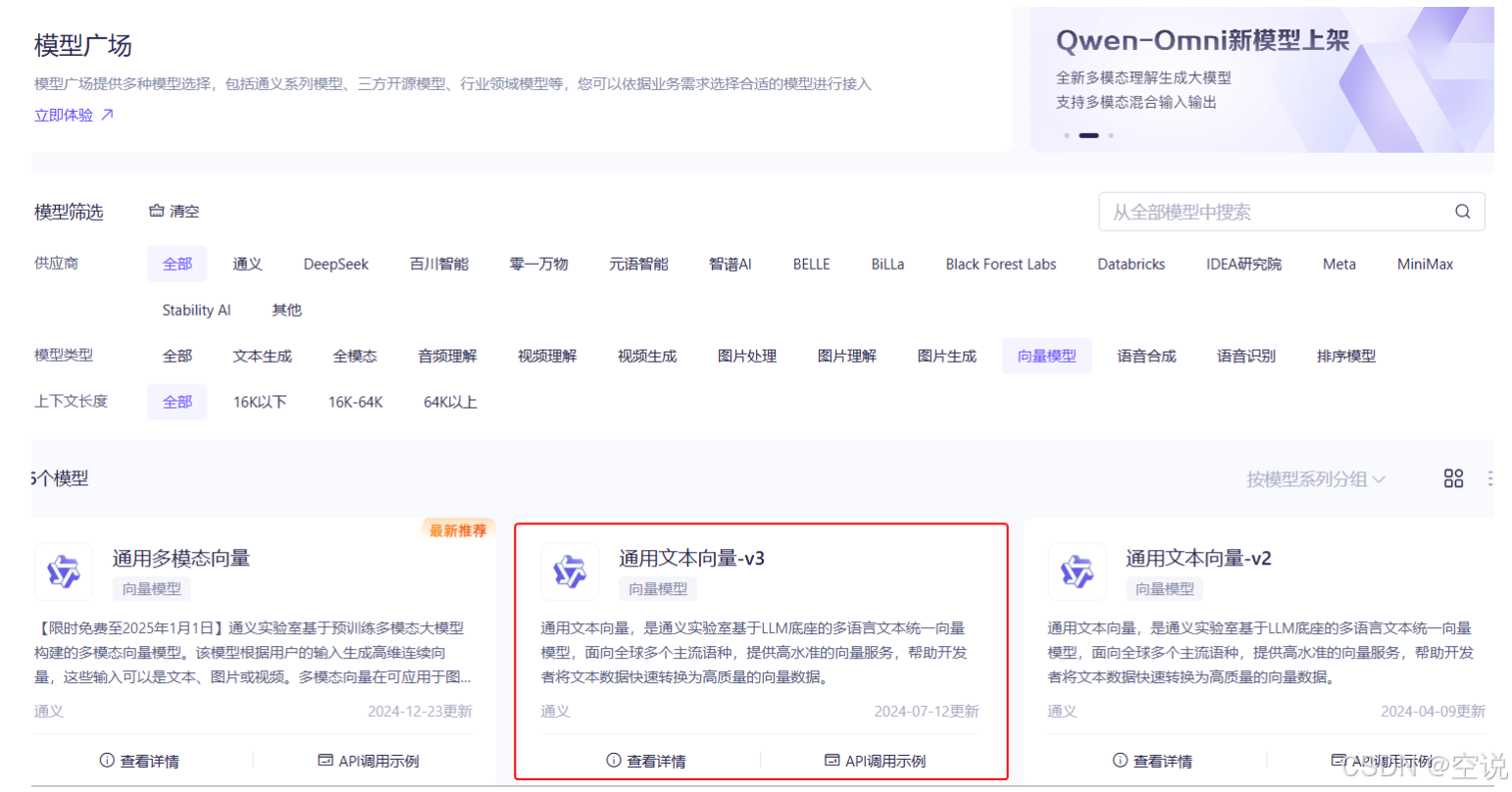Click info icon of 通用文本向量-v3 查看详情
The width and height of the screenshot is (1512, 792).
pyautogui.click(x=614, y=761)
